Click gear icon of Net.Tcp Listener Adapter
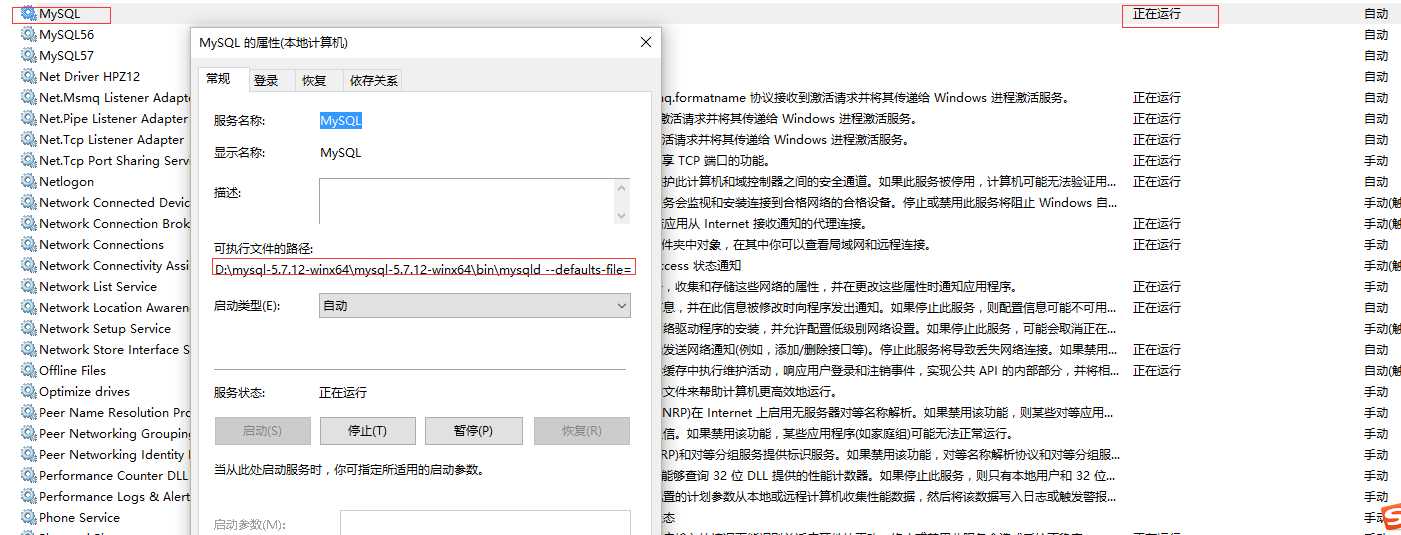The width and height of the screenshot is (1401, 535). [28, 140]
